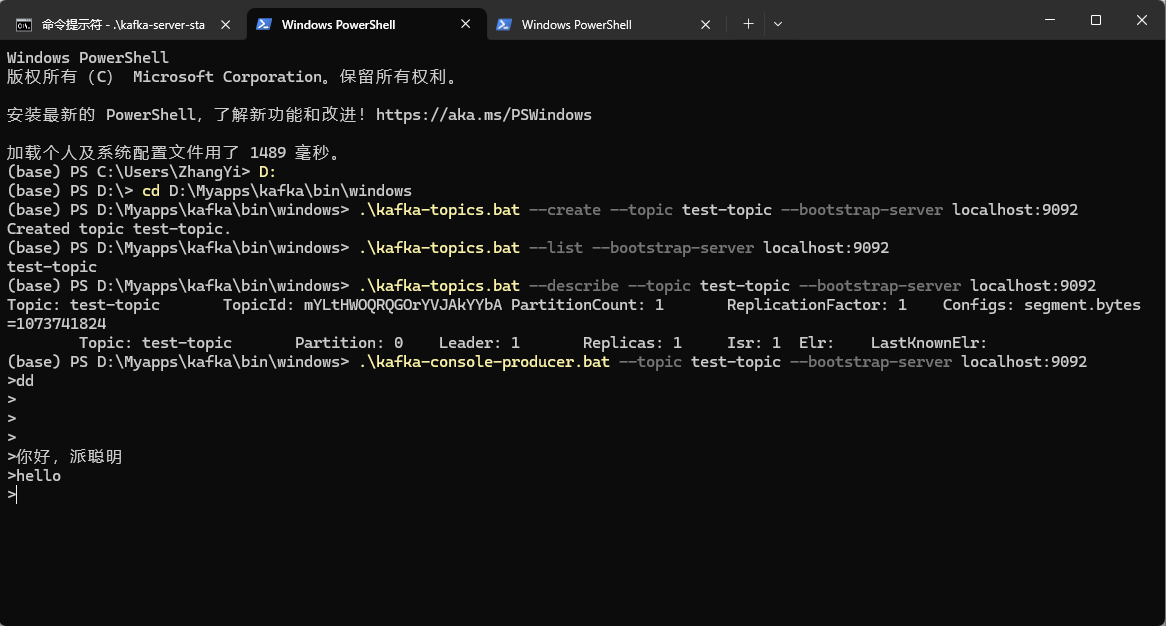Click the text 'Created topic test-topic.'
This screenshot has height=626, width=1166.
pos(119,229)
